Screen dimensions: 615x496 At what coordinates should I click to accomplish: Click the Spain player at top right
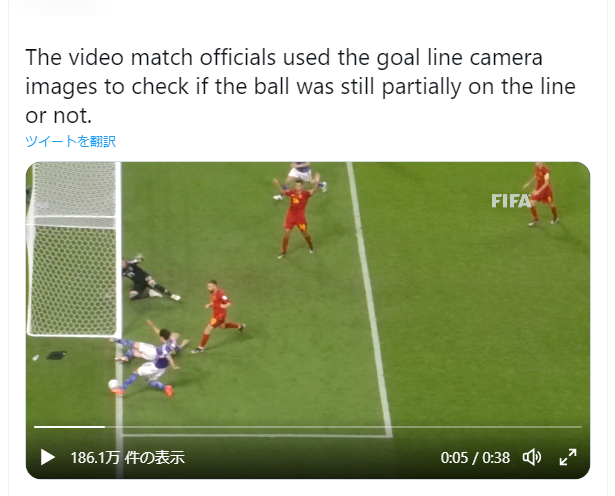(x=542, y=194)
